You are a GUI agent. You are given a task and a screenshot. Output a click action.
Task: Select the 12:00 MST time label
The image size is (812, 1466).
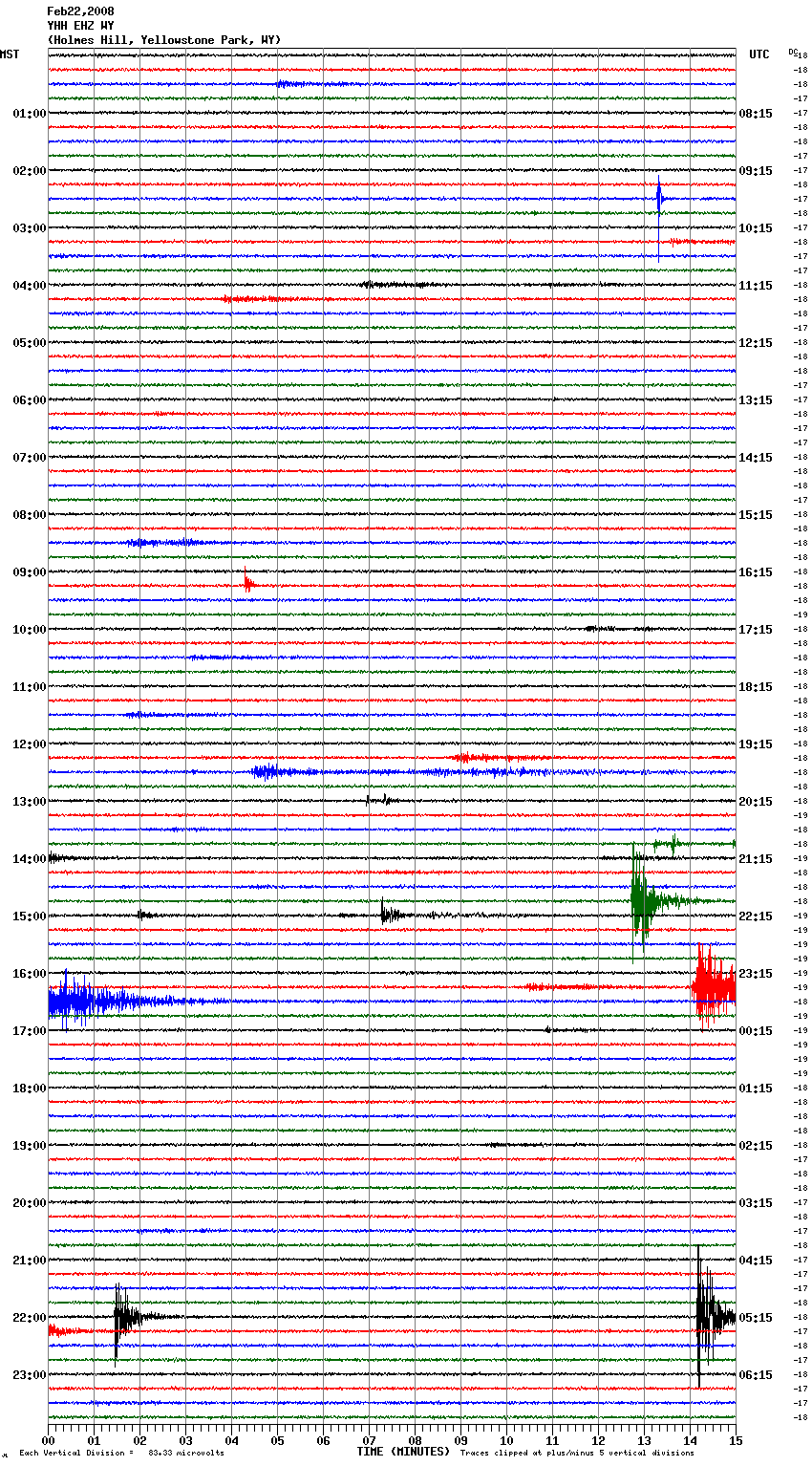click(29, 744)
